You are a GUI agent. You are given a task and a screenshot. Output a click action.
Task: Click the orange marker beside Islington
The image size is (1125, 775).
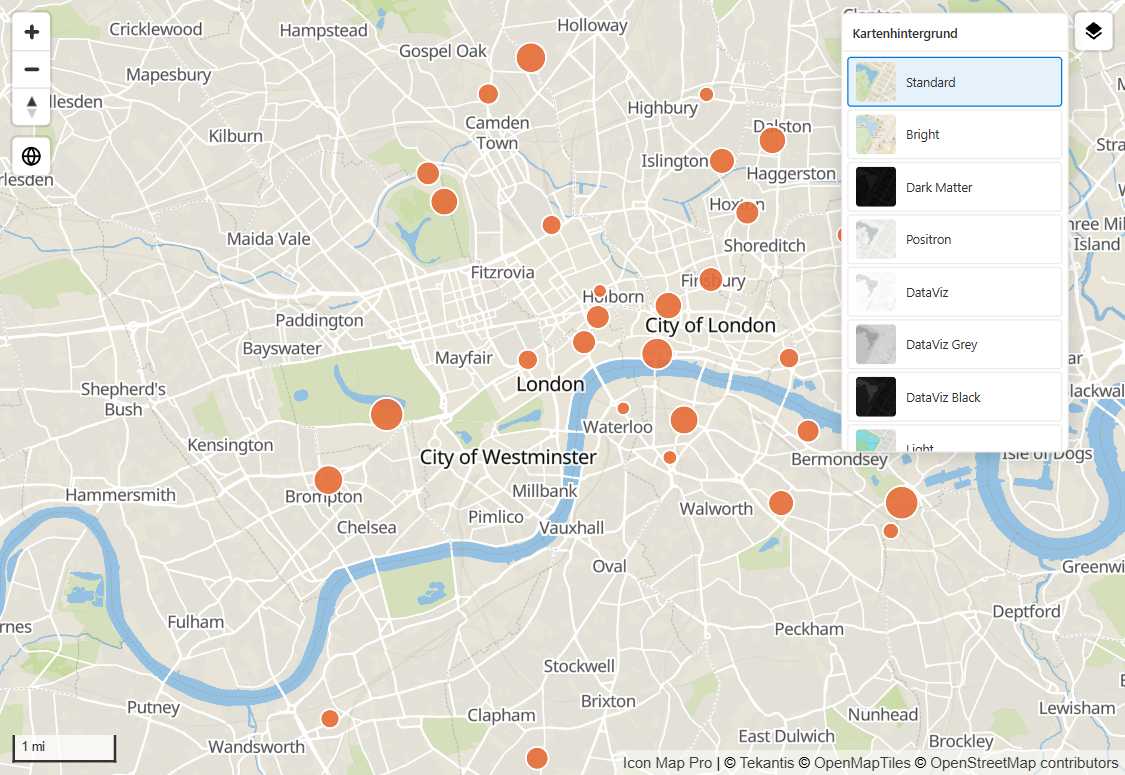tap(722, 161)
